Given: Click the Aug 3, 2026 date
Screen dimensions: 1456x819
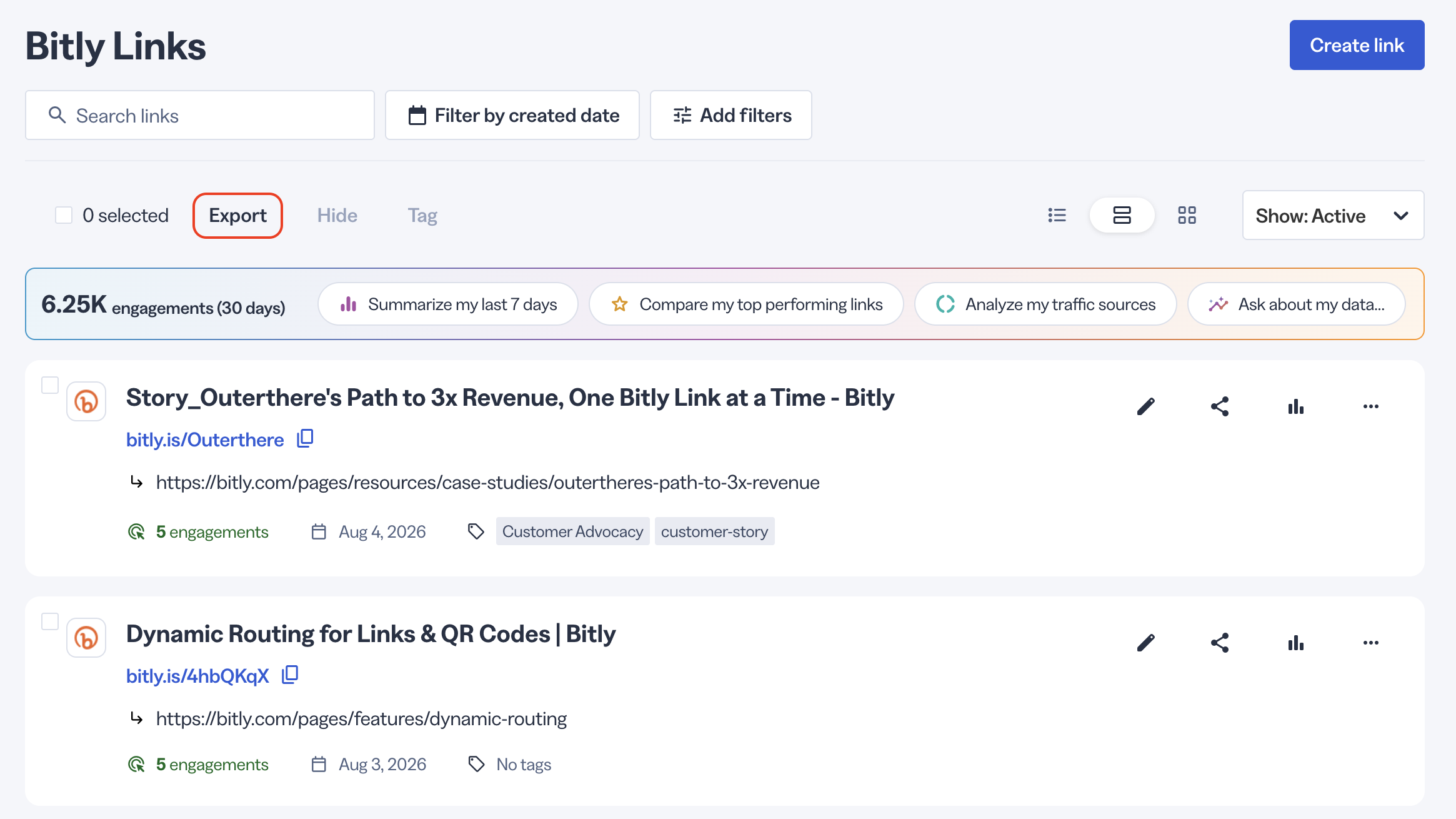Looking at the screenshot, I should point(382,764).
